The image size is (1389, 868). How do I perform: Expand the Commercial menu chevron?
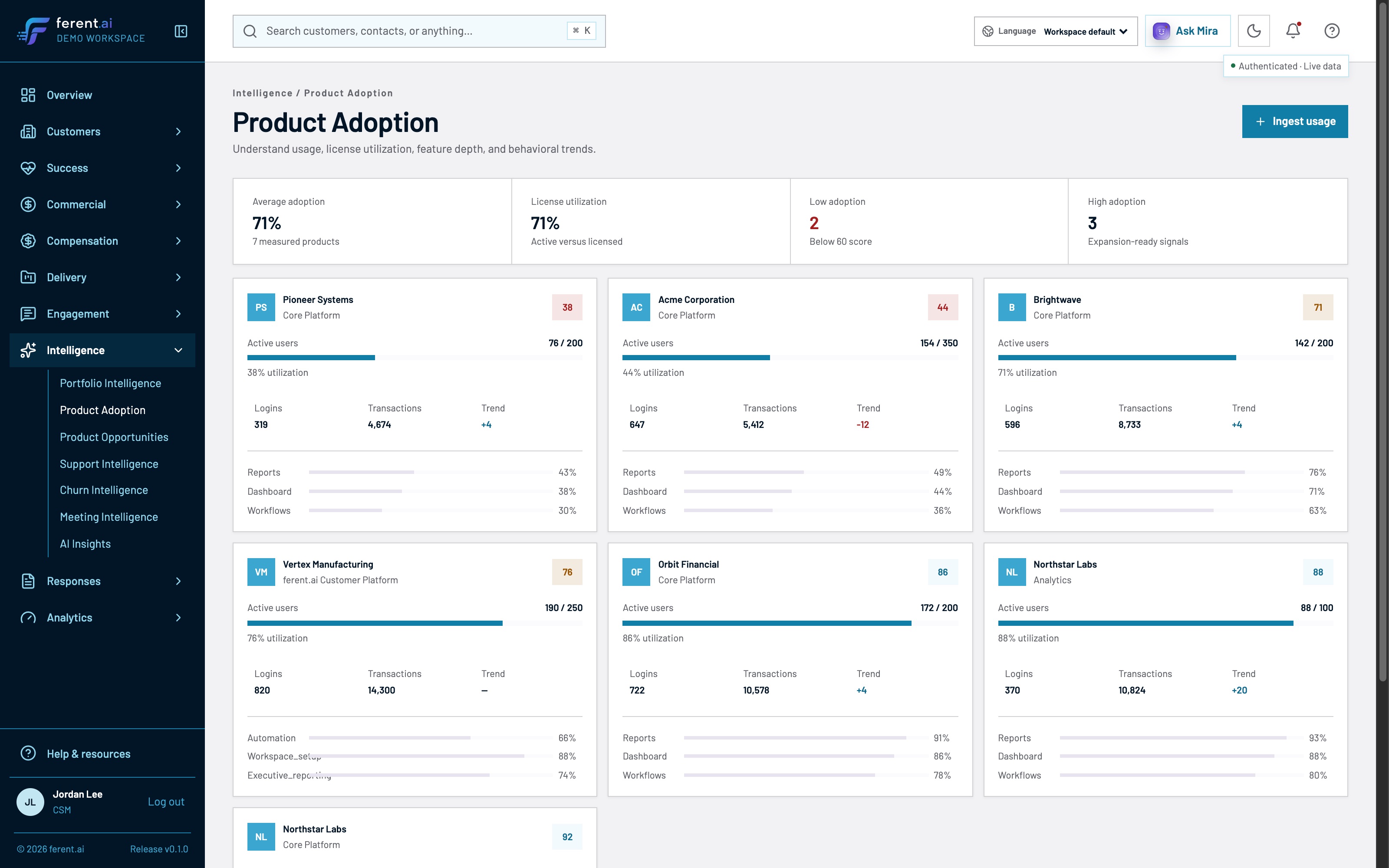coord(178,204)
